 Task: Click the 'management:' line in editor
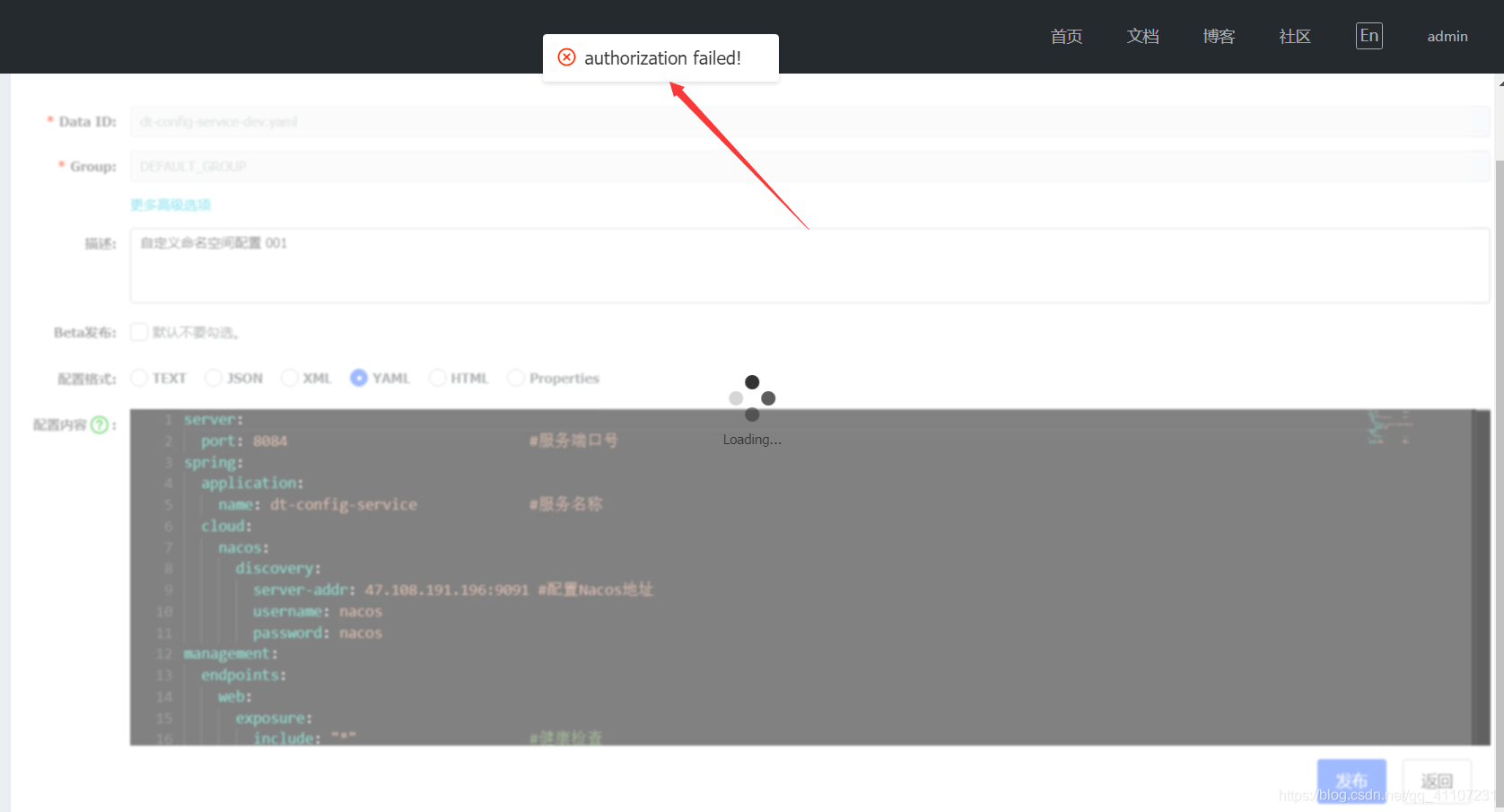pyautogui.click(x=232, y=653)
